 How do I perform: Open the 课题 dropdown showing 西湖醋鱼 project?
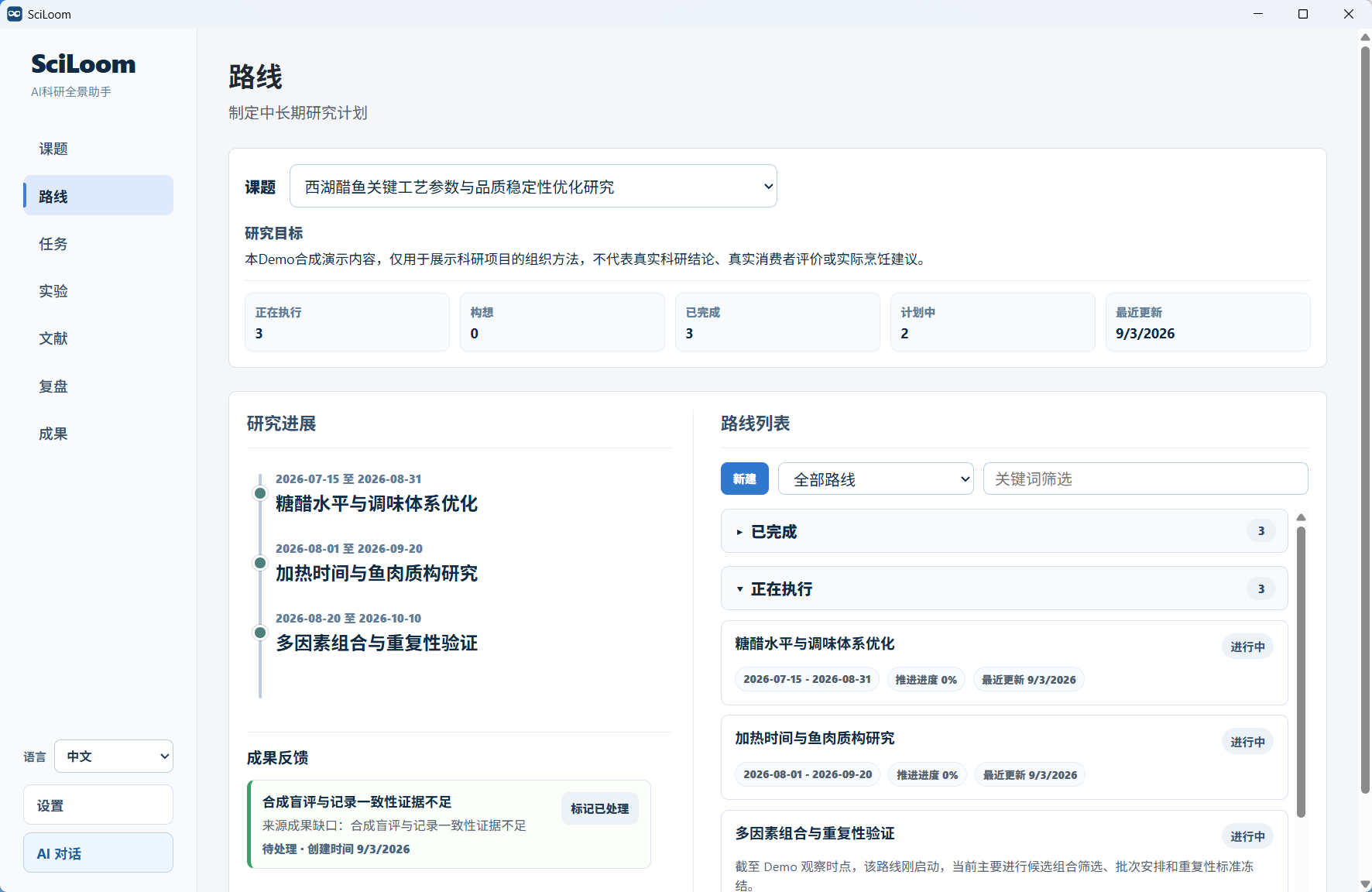click(533, 186)
